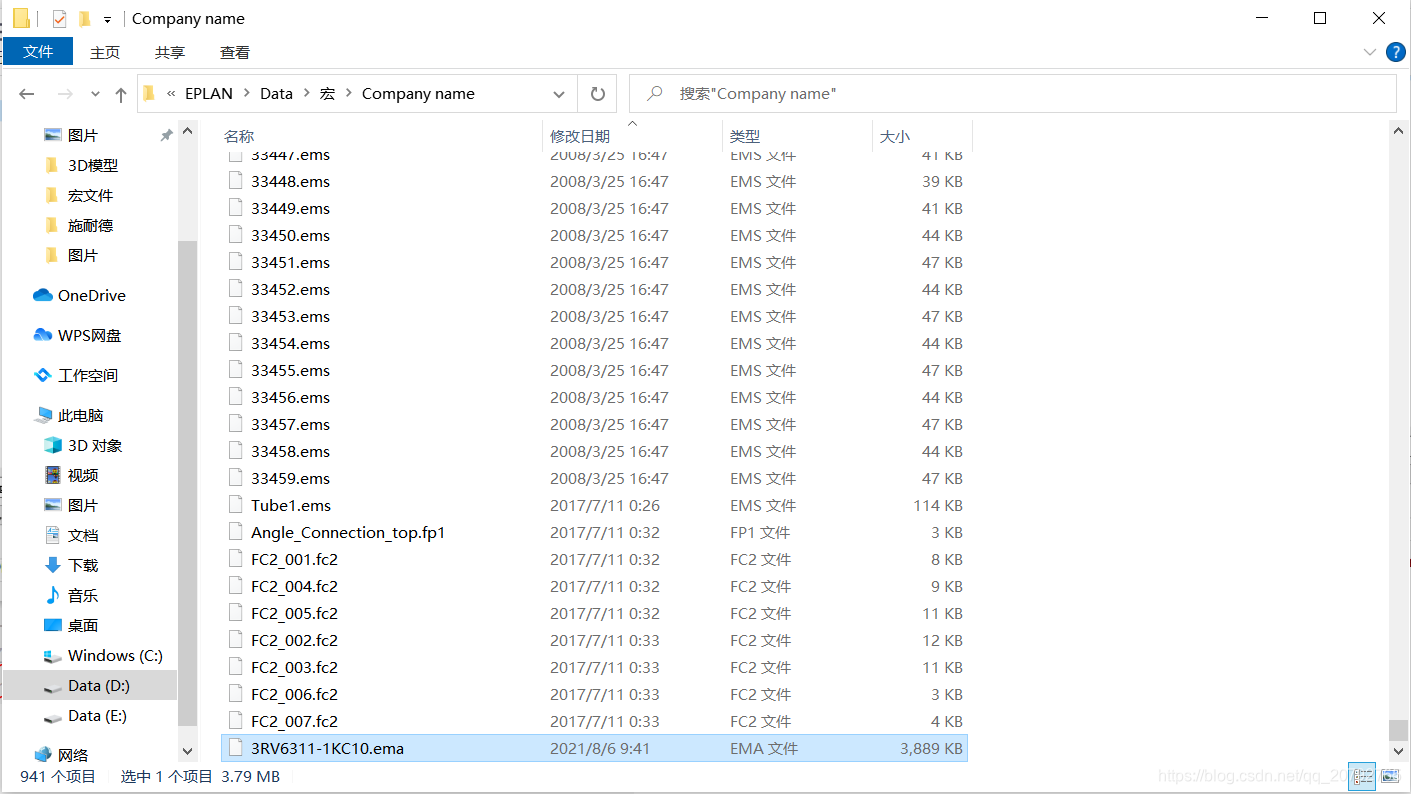Click quick access New folder icon
This screenshot has height=794, width=1411.
click(84, 18)
